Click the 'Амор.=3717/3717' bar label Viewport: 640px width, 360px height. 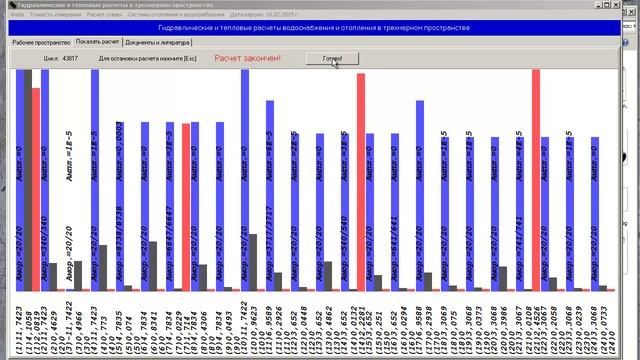[x=269, y=243]
